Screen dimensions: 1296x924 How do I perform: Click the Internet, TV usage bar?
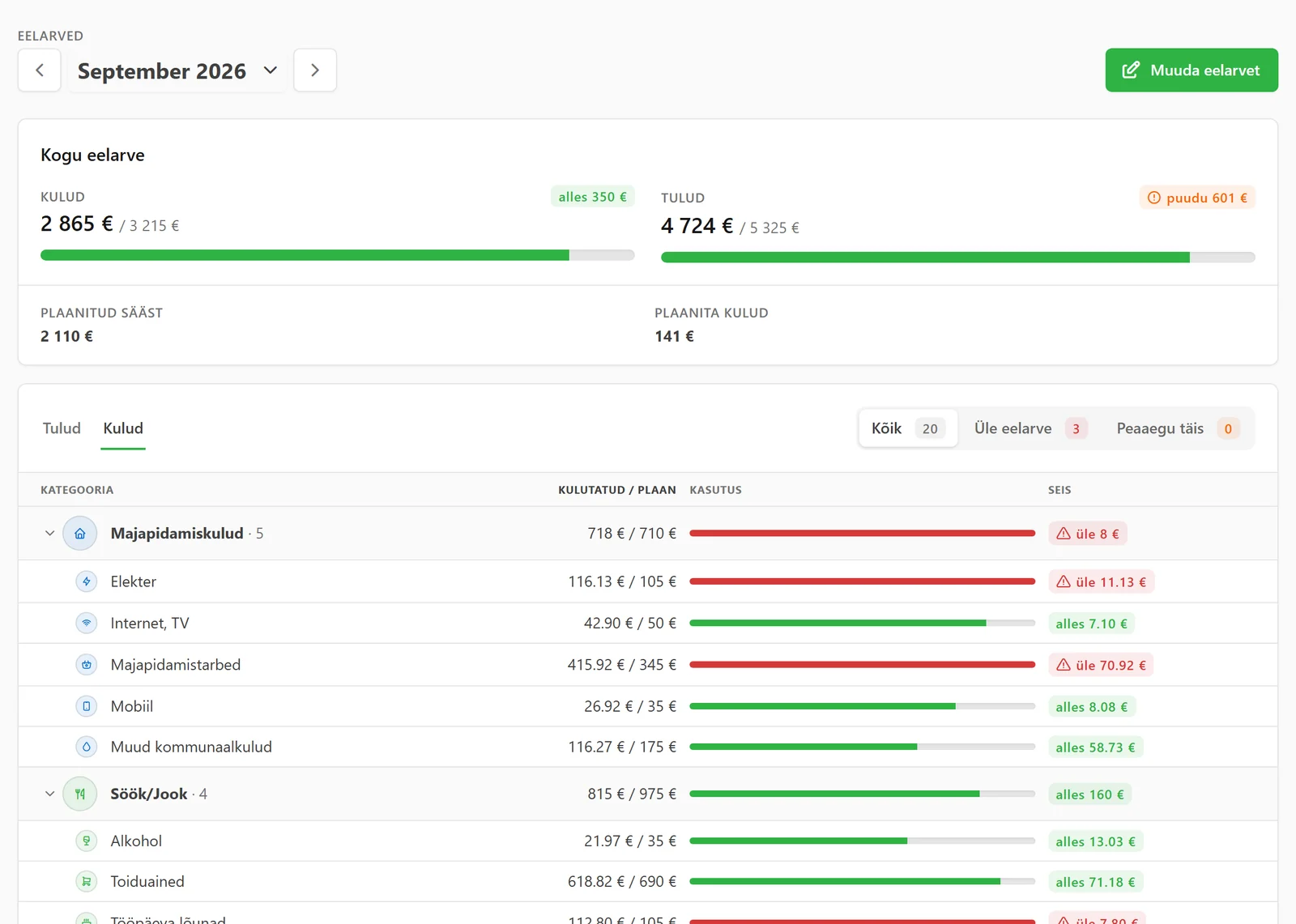pyautogui.click(x=862, y=623)
